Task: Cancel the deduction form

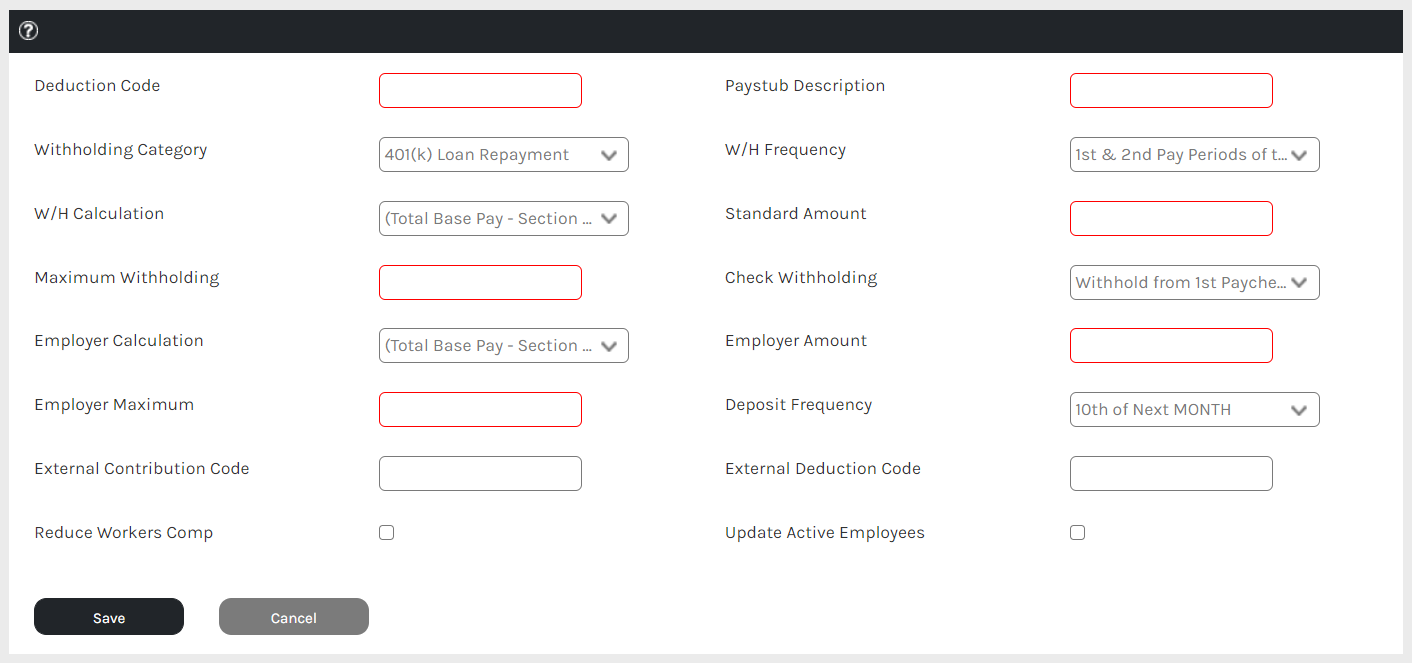Action: (x=294, y=617)
